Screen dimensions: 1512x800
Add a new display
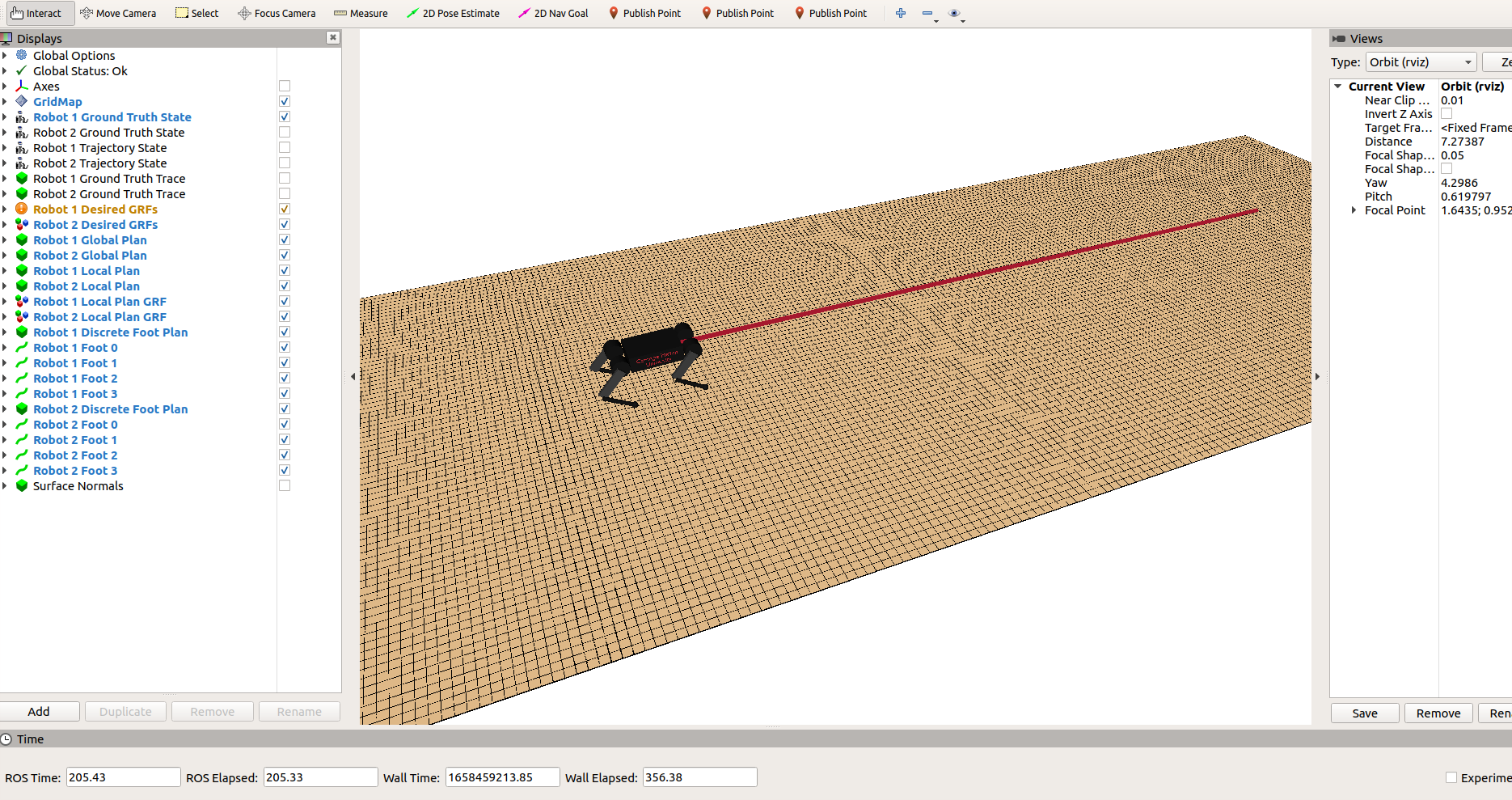(x=39, y=712)
